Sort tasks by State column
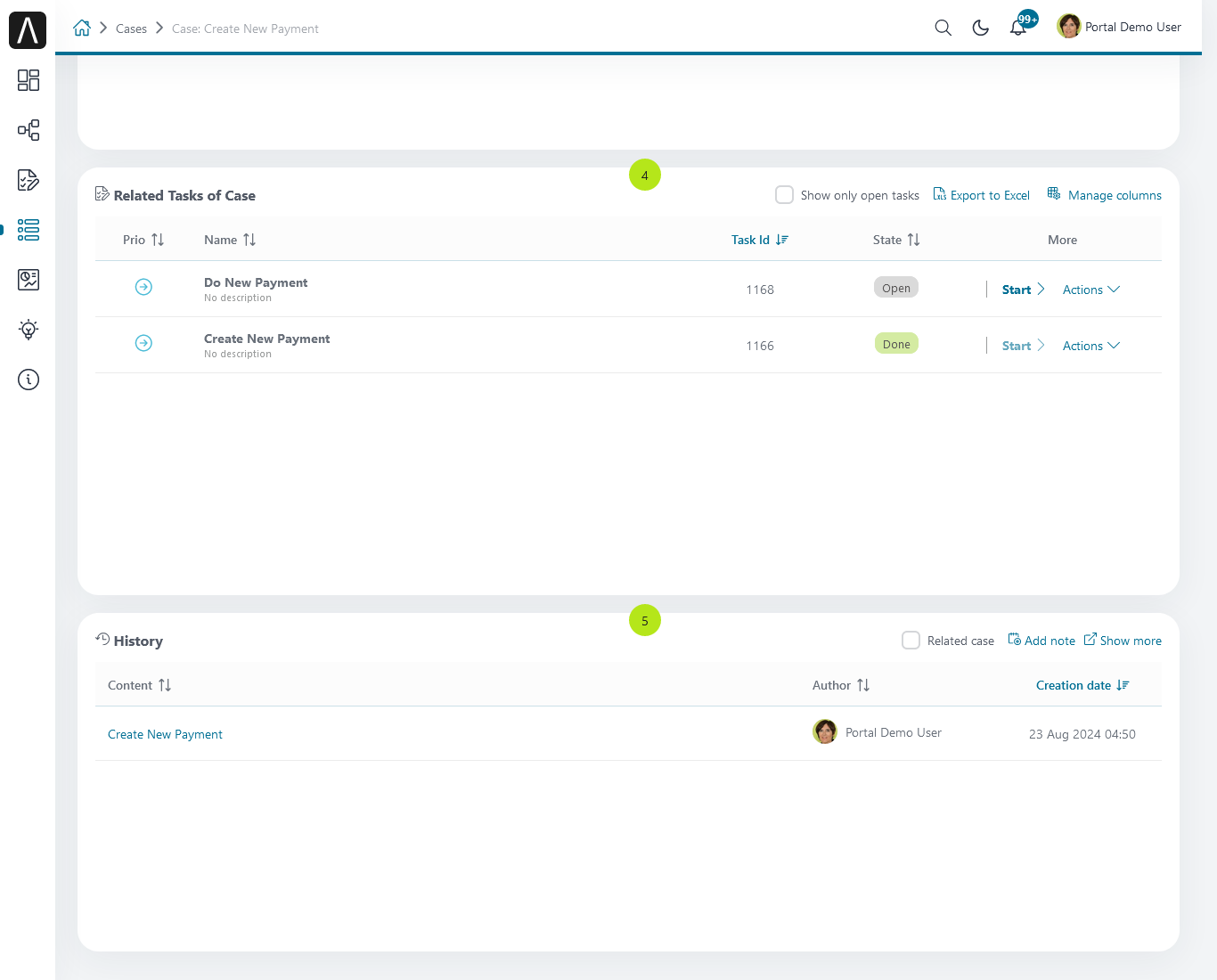1217x980 pixels. [x=896, y=240]
